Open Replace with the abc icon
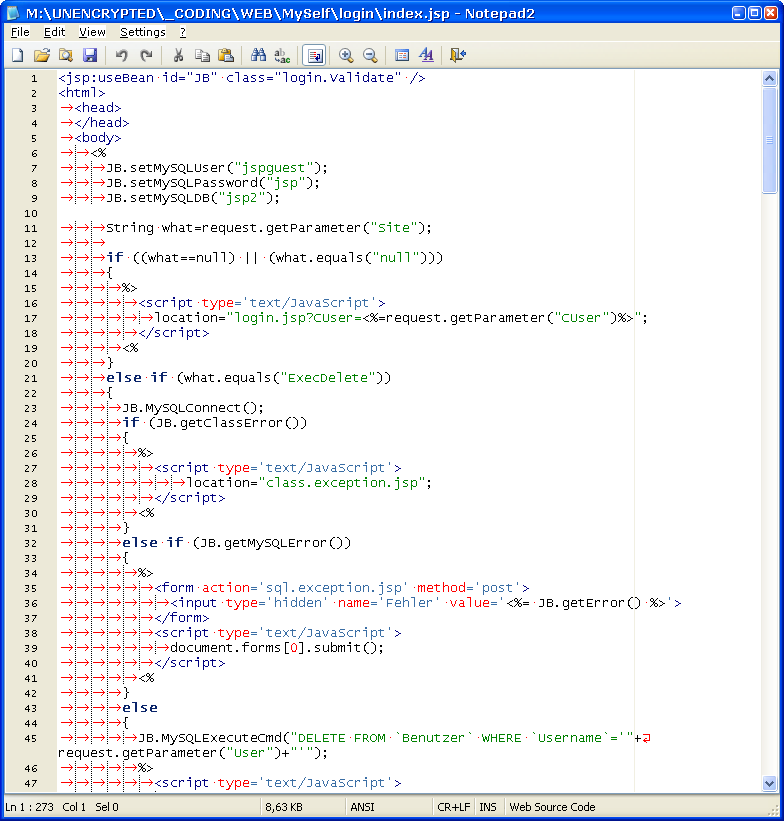 [282, 55]
